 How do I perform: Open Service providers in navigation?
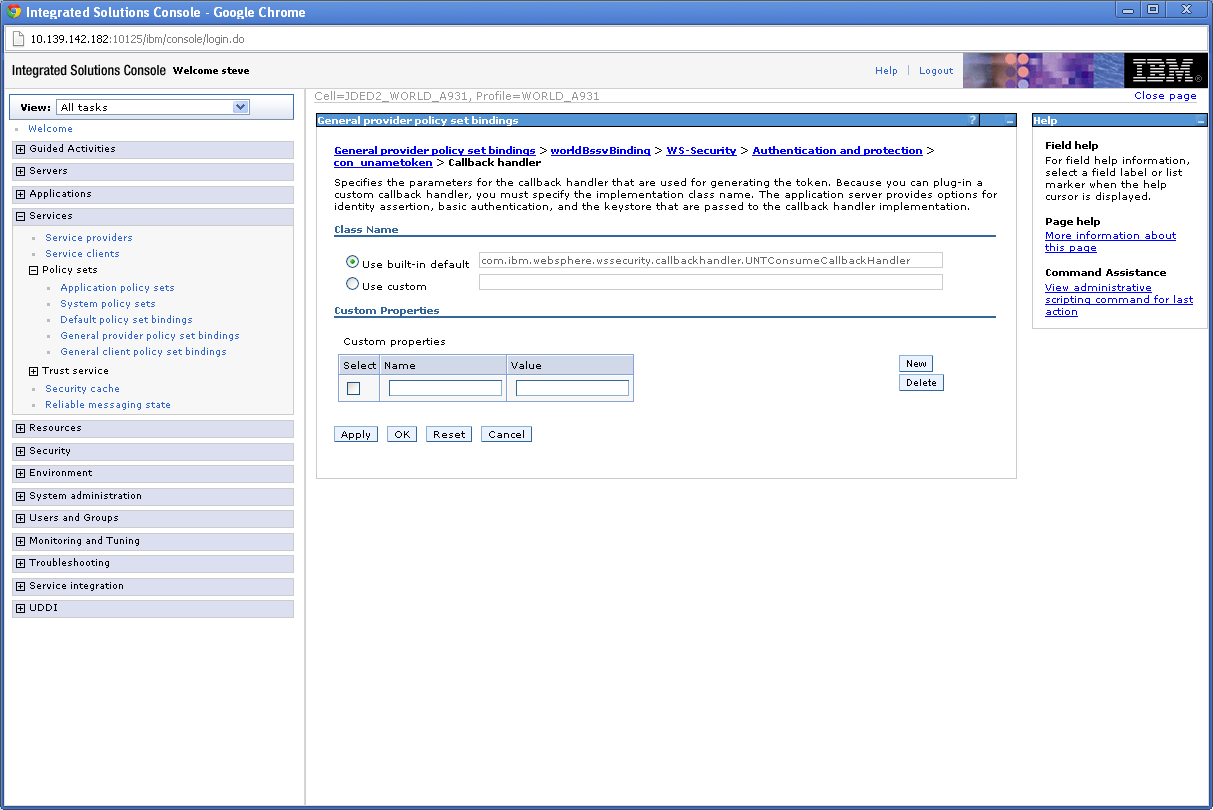pyautogui.click(x=89, y=238)
